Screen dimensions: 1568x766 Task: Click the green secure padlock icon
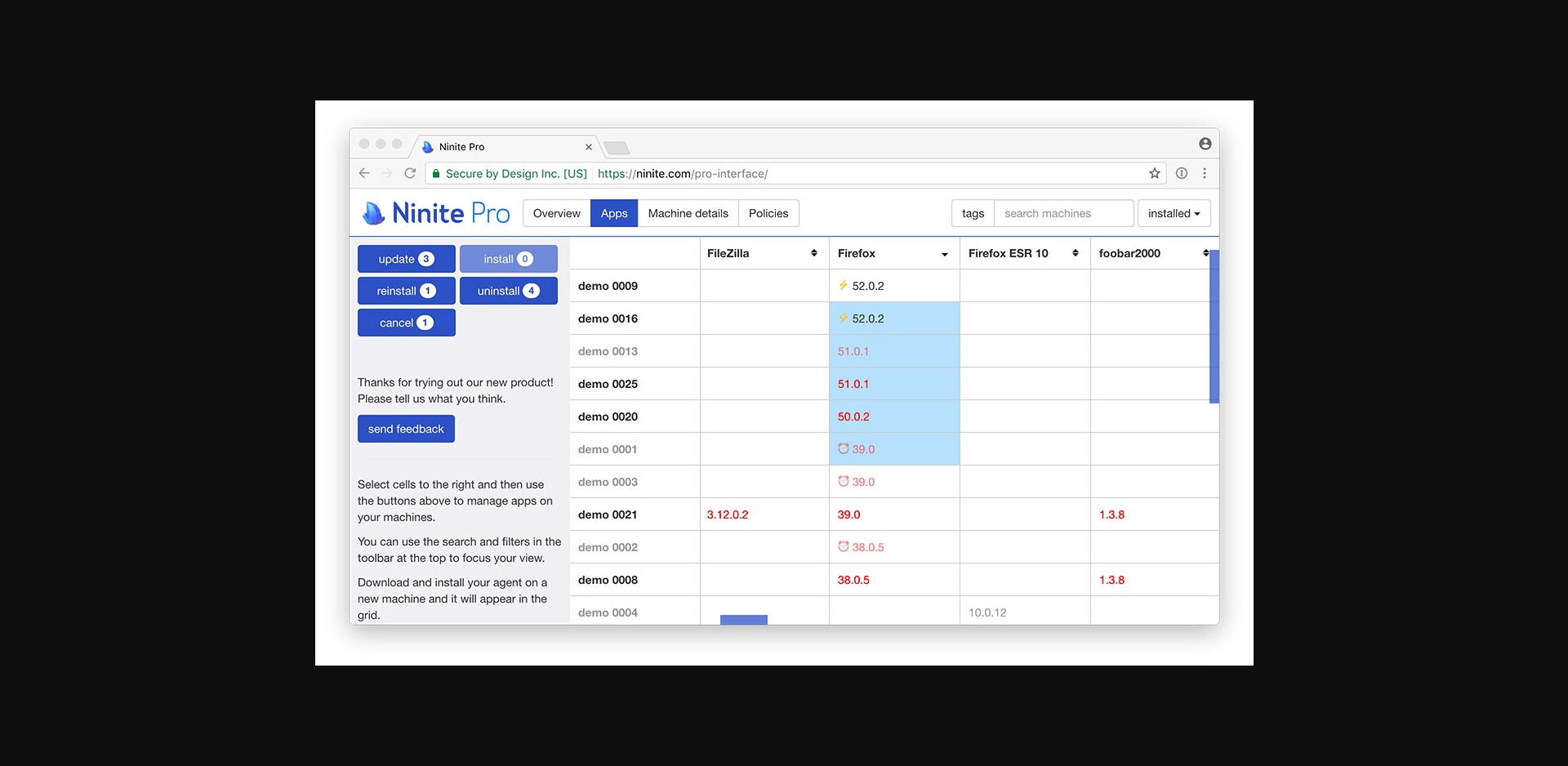(x=436, y=173)
